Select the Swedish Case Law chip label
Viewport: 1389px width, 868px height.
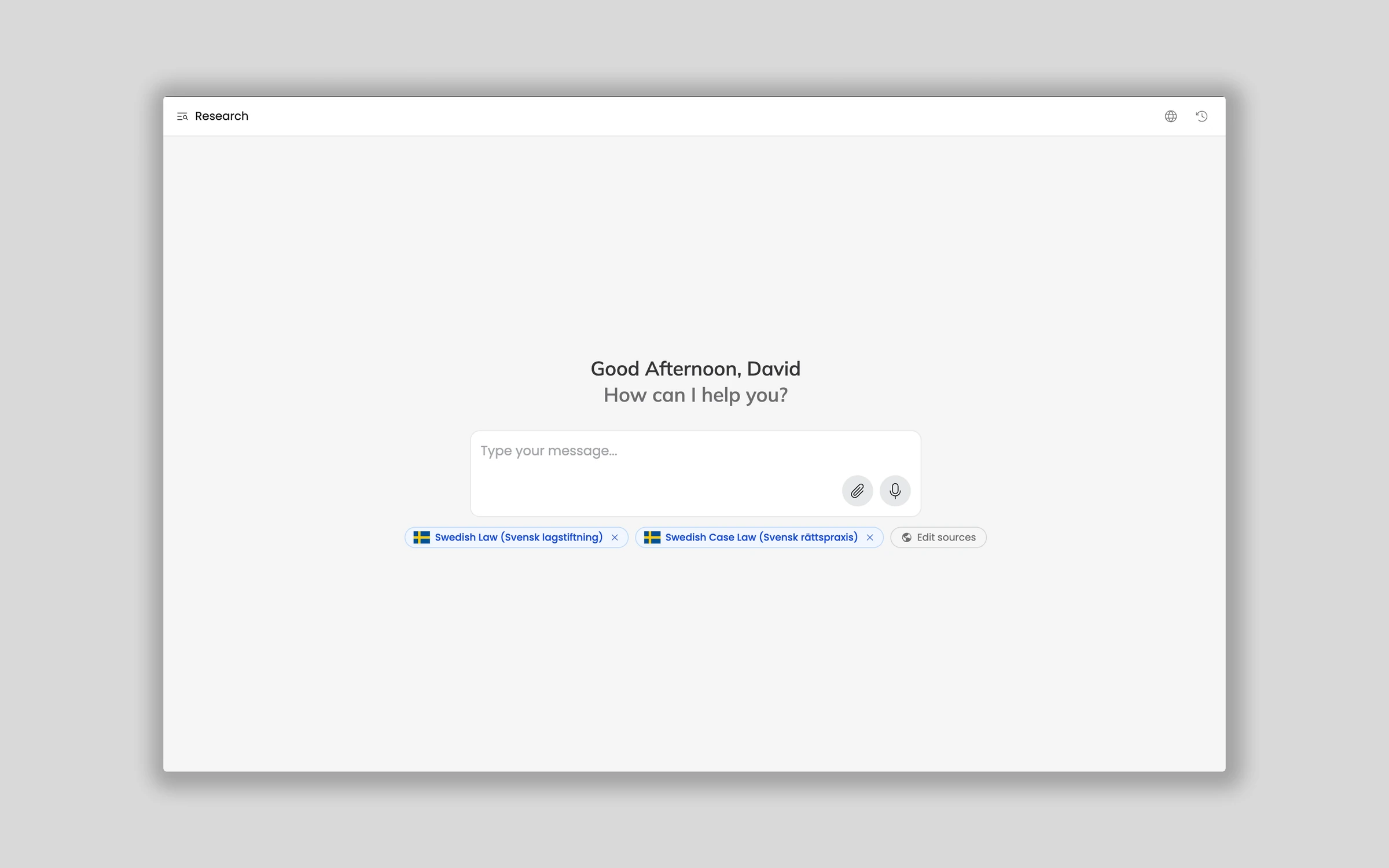[760, 538]
